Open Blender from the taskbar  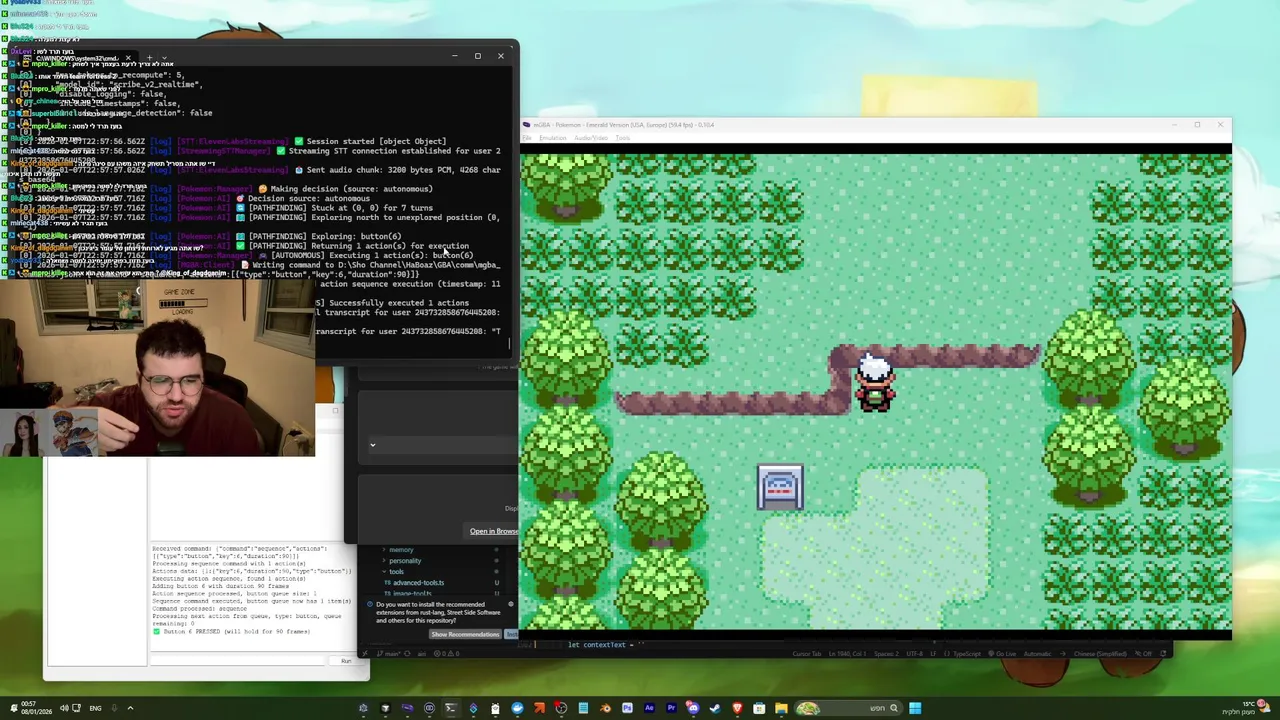605,709
